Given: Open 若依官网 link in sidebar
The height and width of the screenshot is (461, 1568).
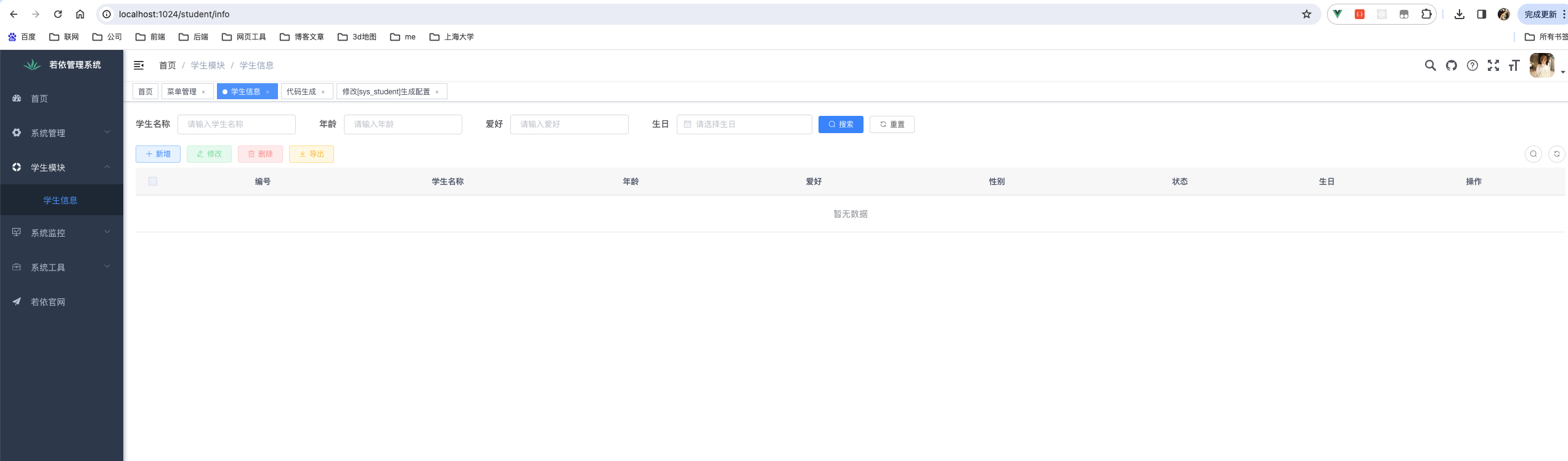Looking at the screenshot, I should tap(62, 302).
